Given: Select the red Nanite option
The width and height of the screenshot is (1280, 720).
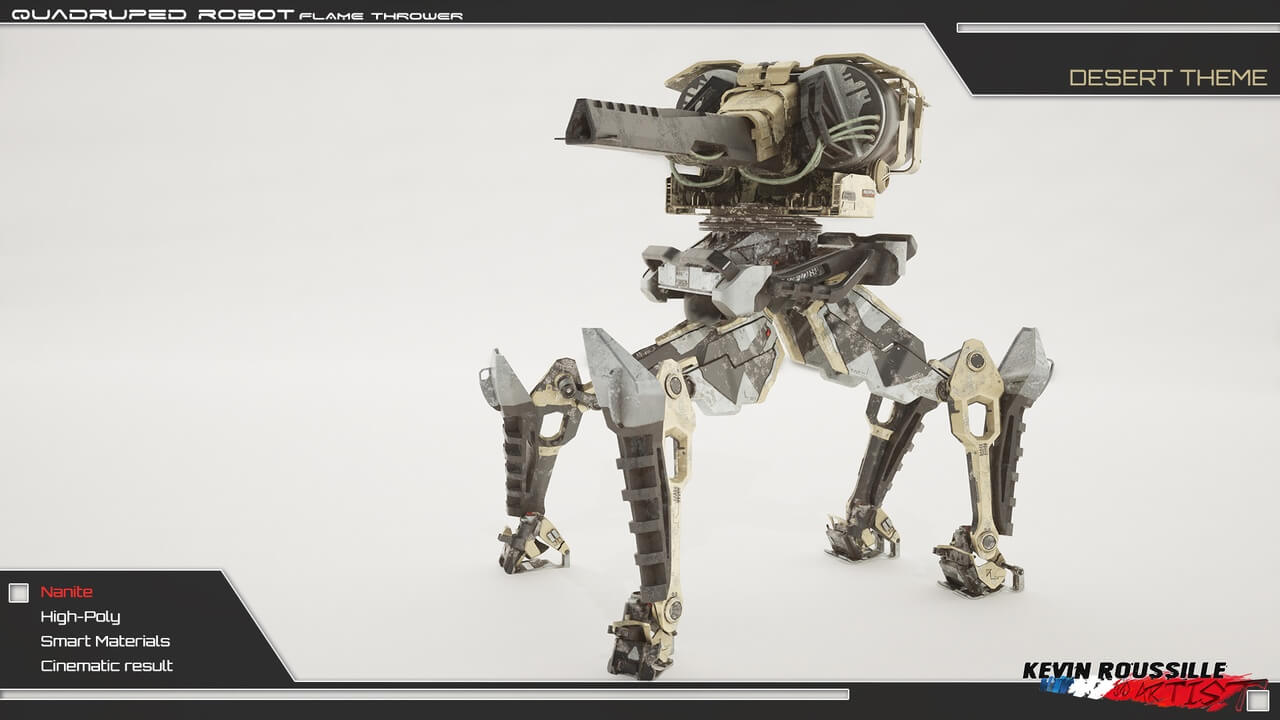Looking at the screenshot, I should pyautogui.click(x=66, y=592).
